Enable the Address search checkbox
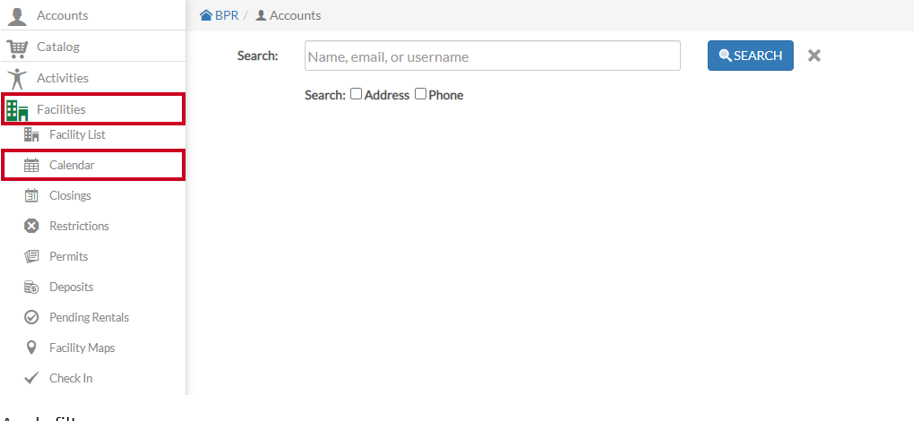The height and width of the screenshot is (421, 914). [356, 94]
